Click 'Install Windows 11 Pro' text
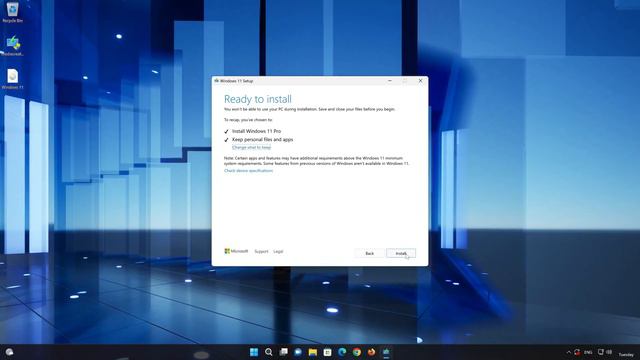Image resolution: width=640 pixels, height=360 pixels. point(256,131)
